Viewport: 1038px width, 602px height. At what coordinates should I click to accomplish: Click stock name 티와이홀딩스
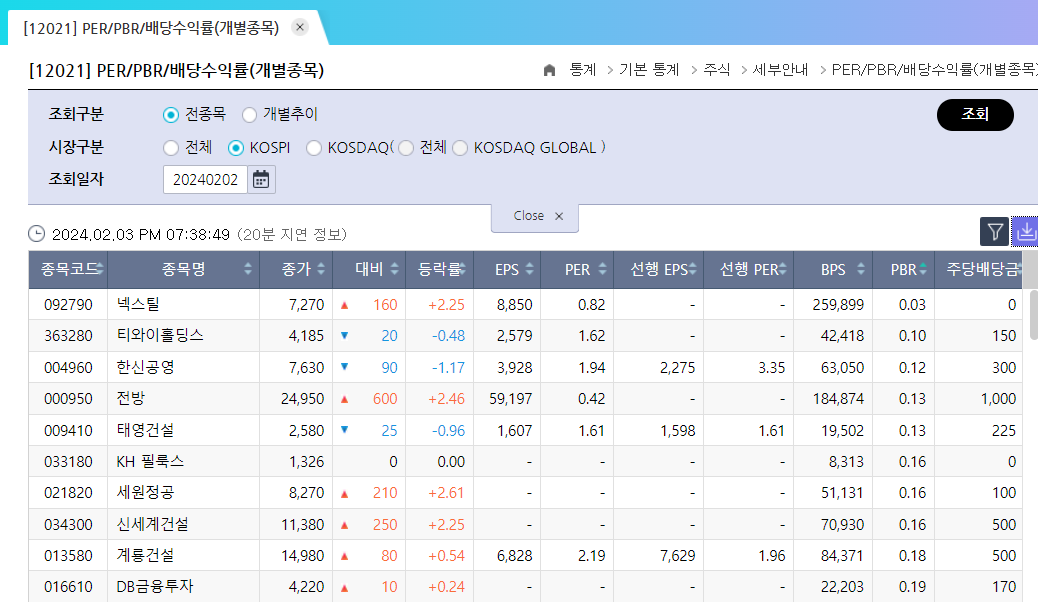point(160,335)
